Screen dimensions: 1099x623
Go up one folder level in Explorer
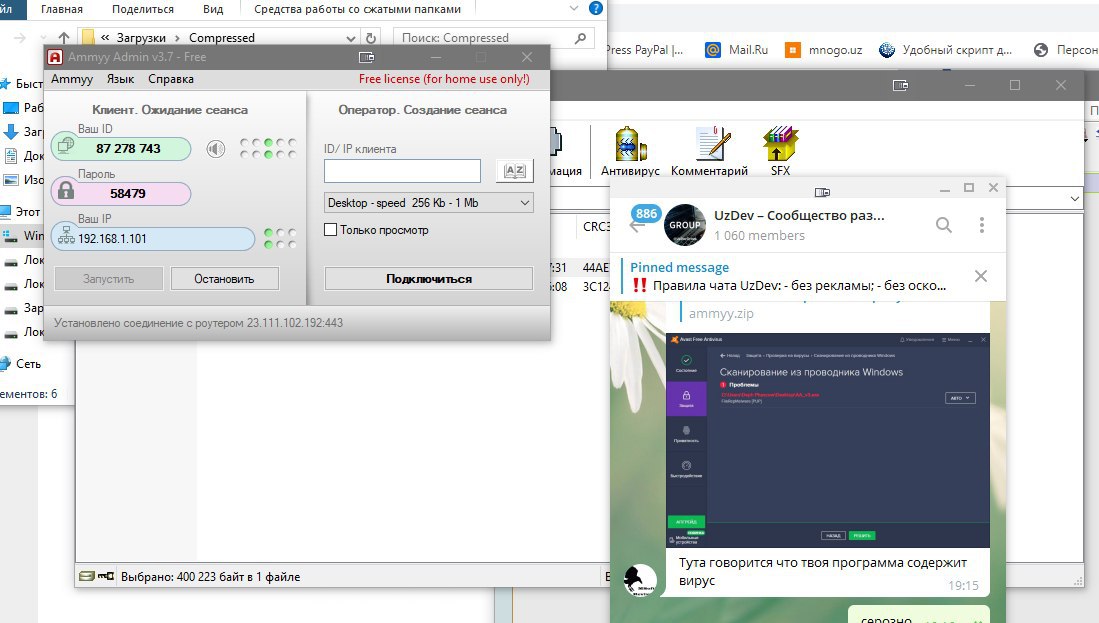(64, 38)
